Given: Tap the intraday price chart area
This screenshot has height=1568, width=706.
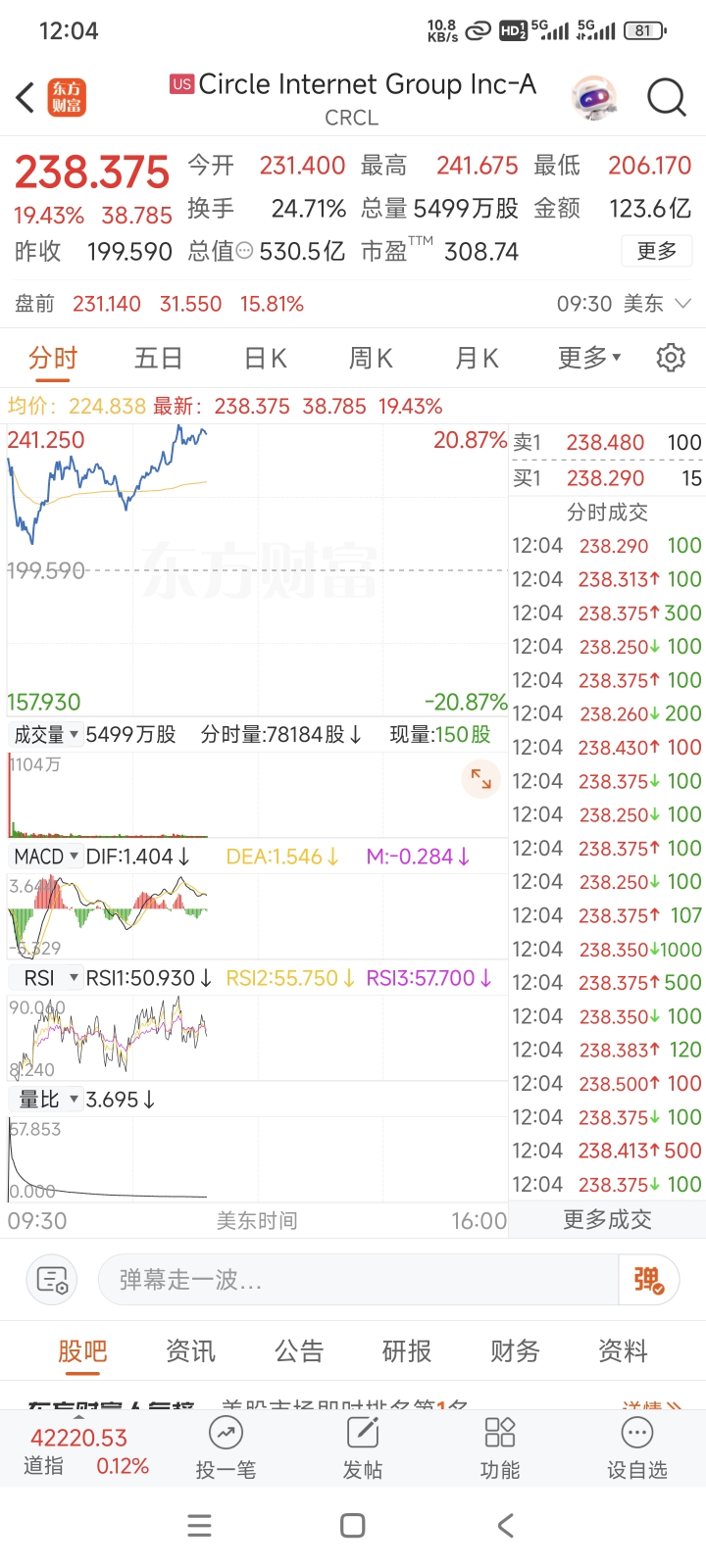Looking at the screenshot, I should [x=257, y=571].
